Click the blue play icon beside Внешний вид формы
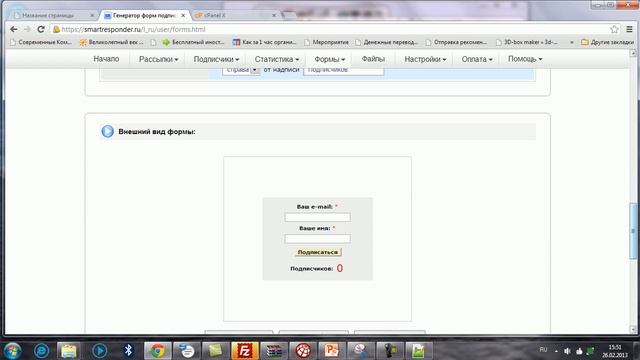Image resolution: width=640 pixels, height=360 pixels. pyautogui.click(x=108, y=131)
